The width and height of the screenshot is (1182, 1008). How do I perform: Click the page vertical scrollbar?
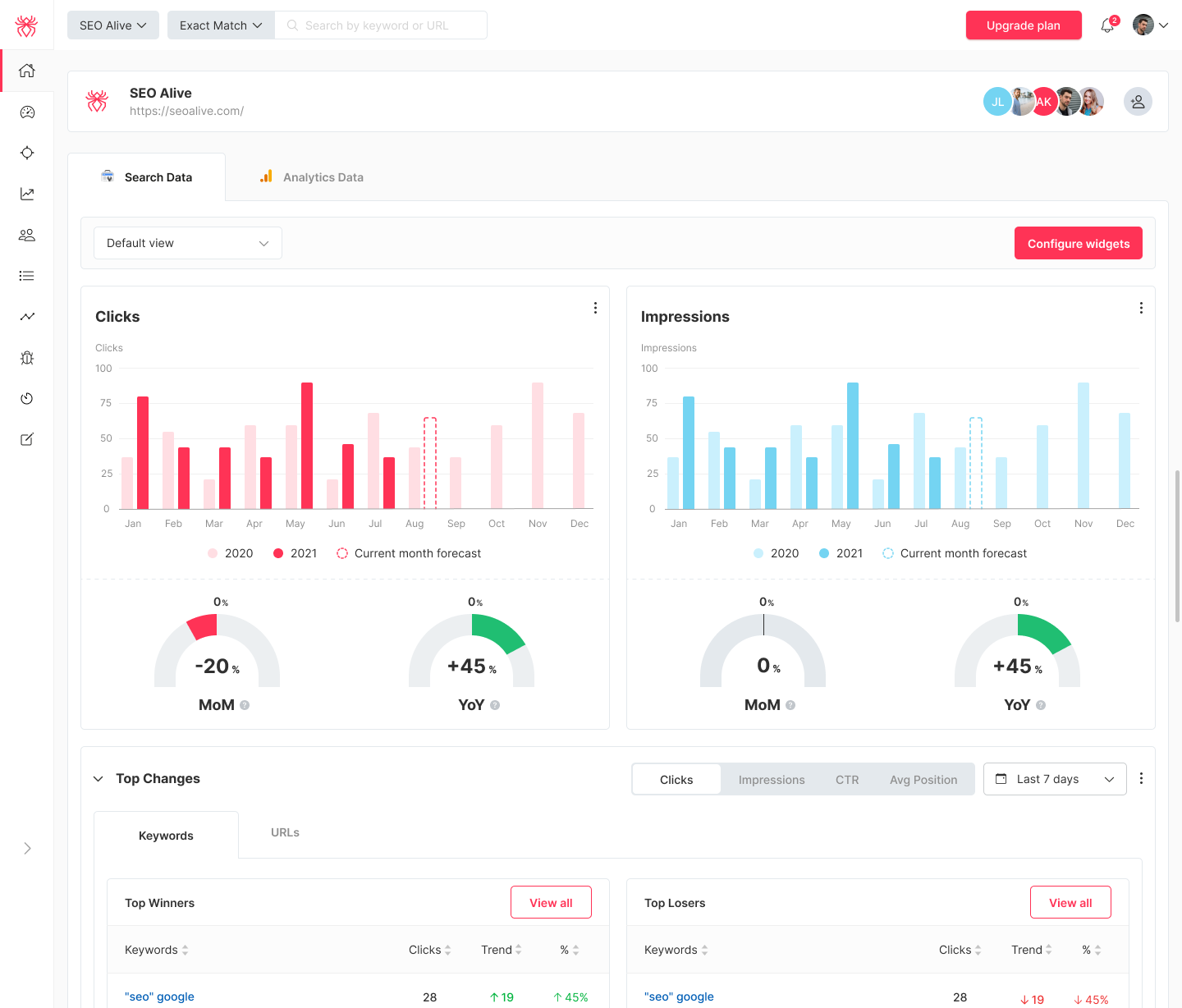click(x=1178, y=546)
